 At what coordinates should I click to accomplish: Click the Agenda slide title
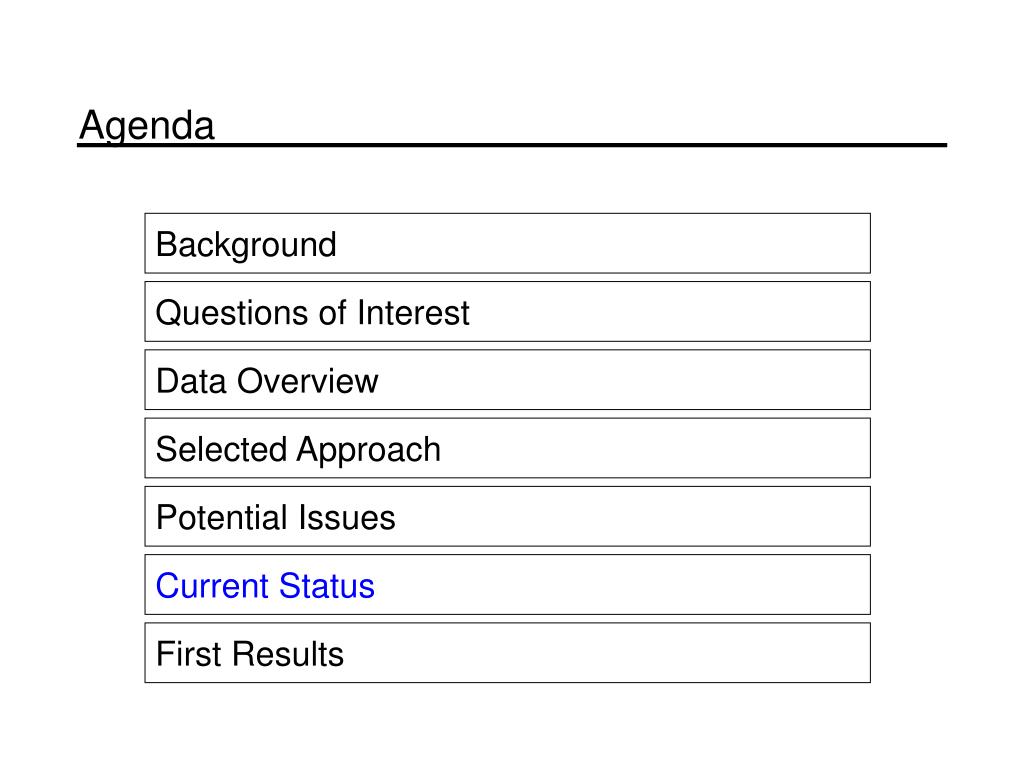click(x=146, y=125)
